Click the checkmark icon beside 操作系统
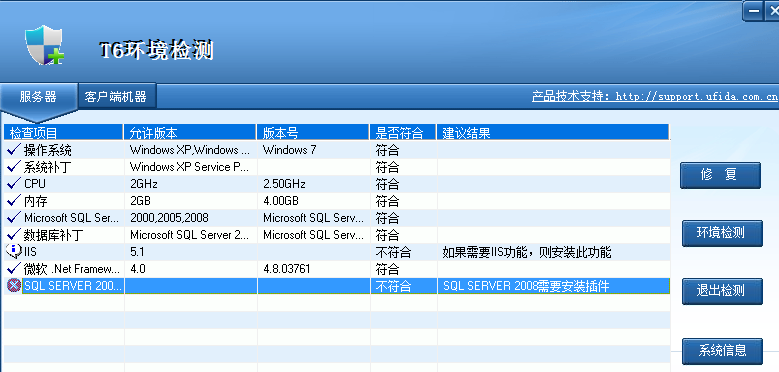Viewport: 779px width, 372px height. [14, 149]
